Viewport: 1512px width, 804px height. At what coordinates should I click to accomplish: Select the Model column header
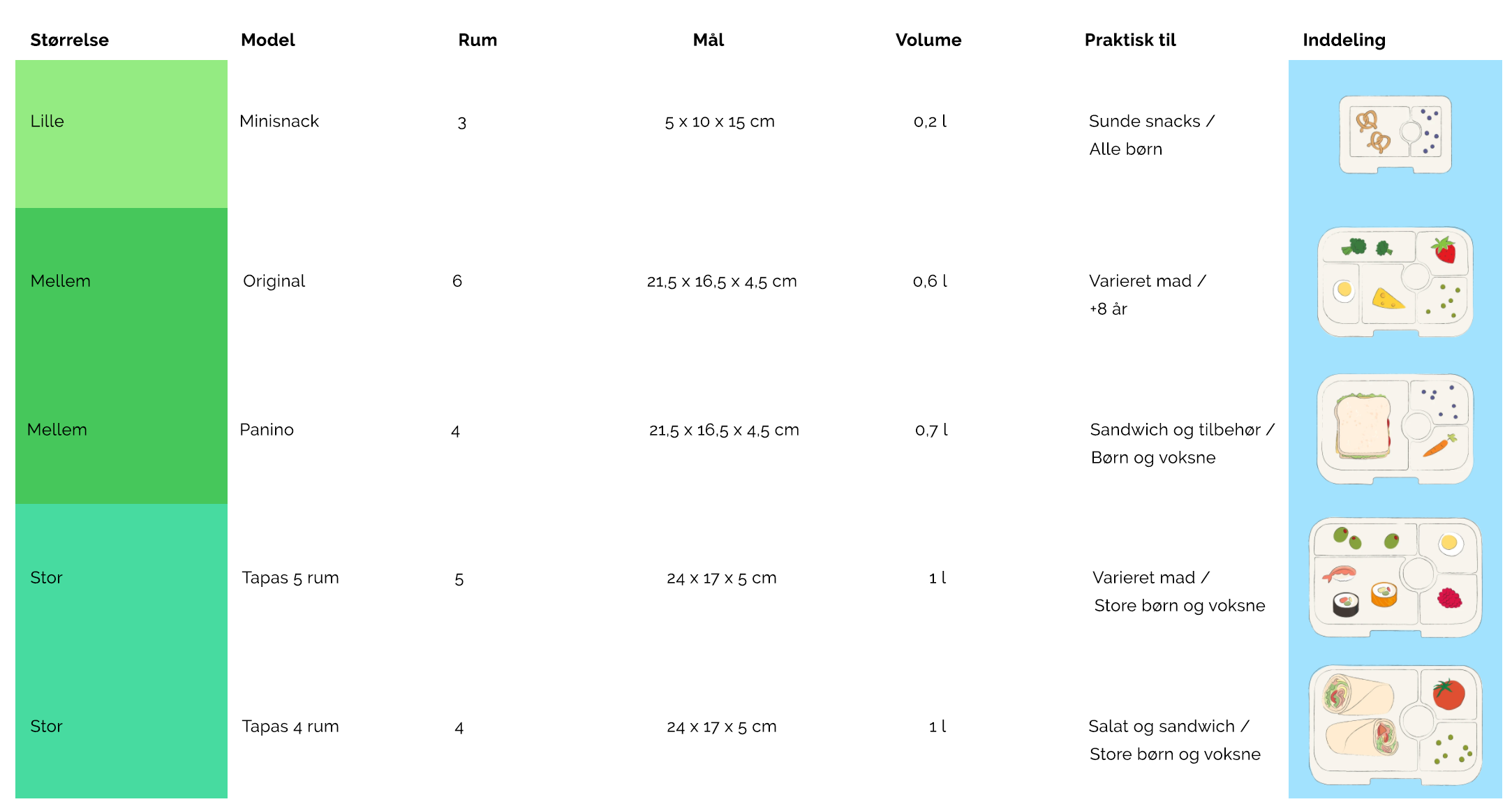click(x=268, y=40)
